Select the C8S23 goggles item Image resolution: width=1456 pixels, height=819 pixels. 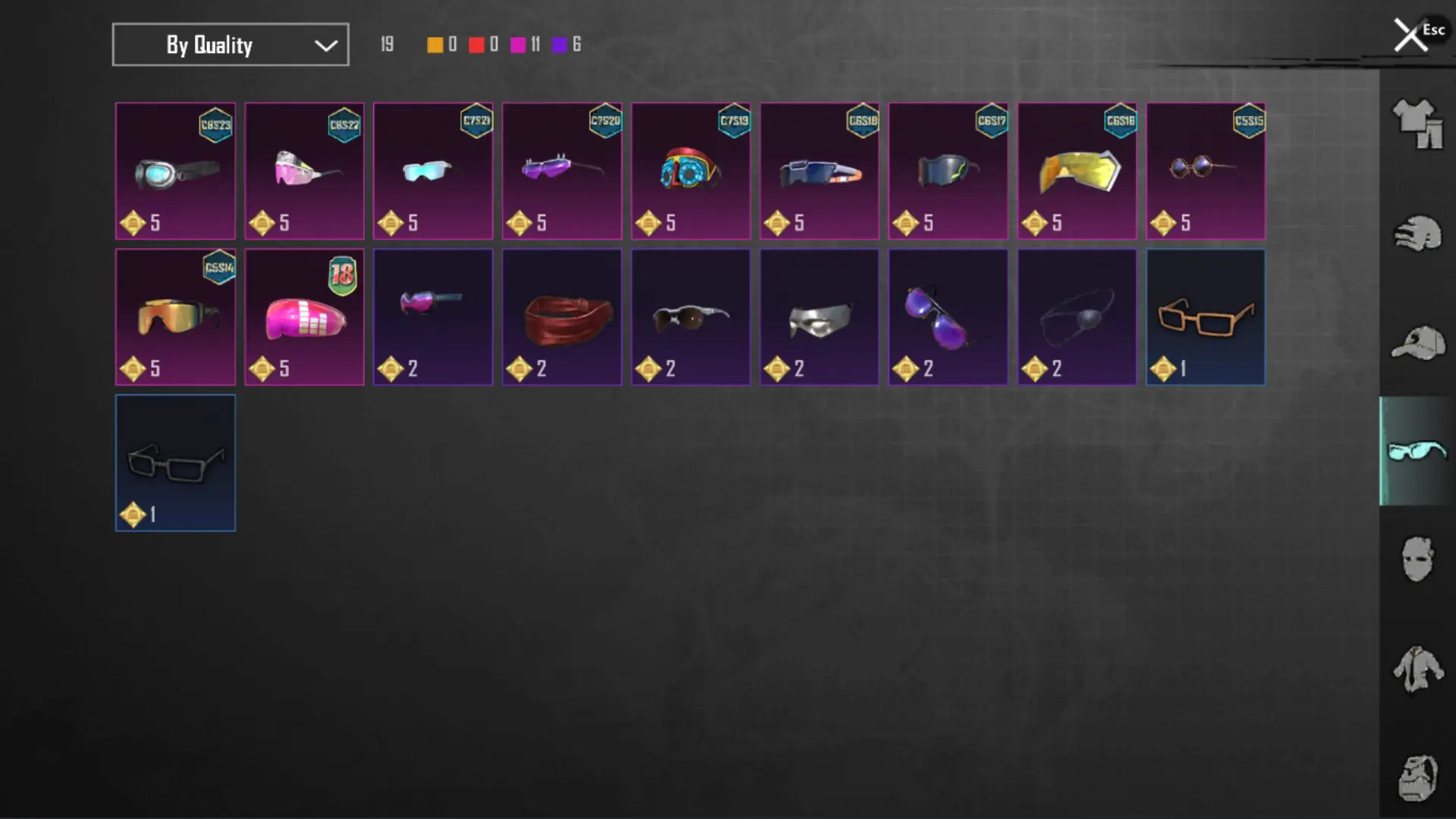pyautogui.click(x=175, y=171)
